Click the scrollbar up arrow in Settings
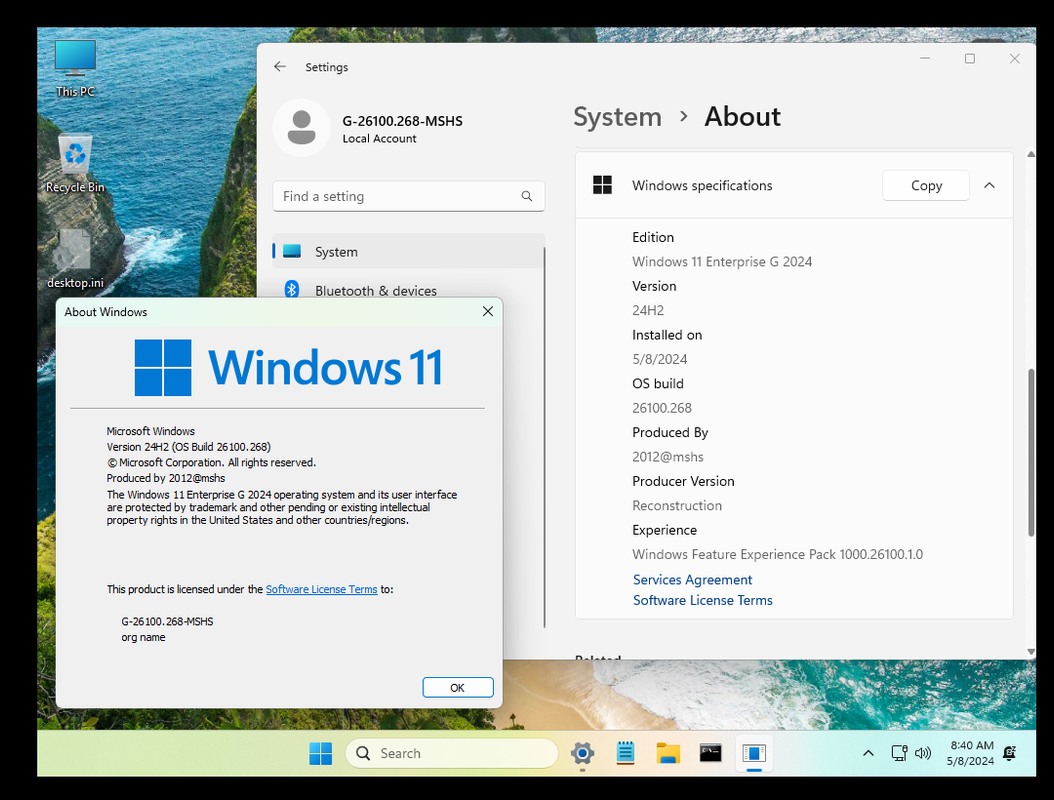1054x800 pixels. point(1030,155)
